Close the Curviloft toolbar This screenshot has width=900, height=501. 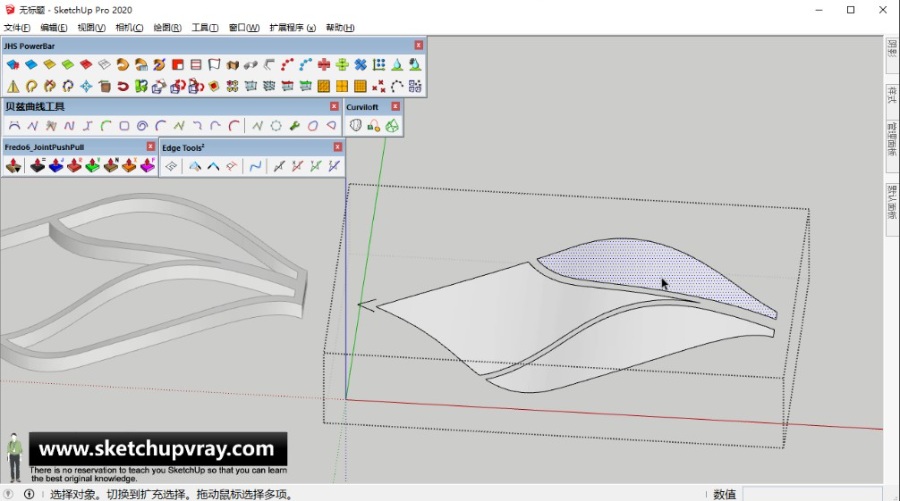tap(395, 106)
